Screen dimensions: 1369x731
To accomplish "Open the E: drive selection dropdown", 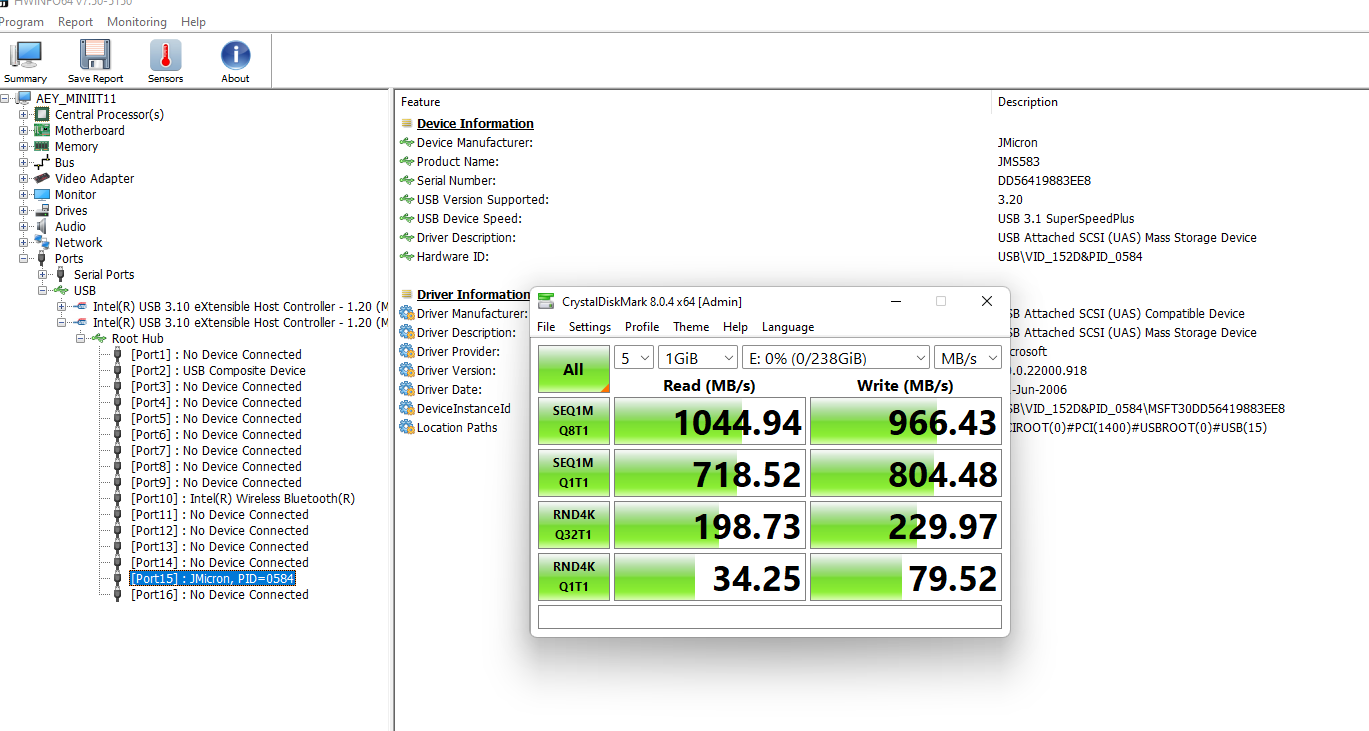I will pos(836,357).
